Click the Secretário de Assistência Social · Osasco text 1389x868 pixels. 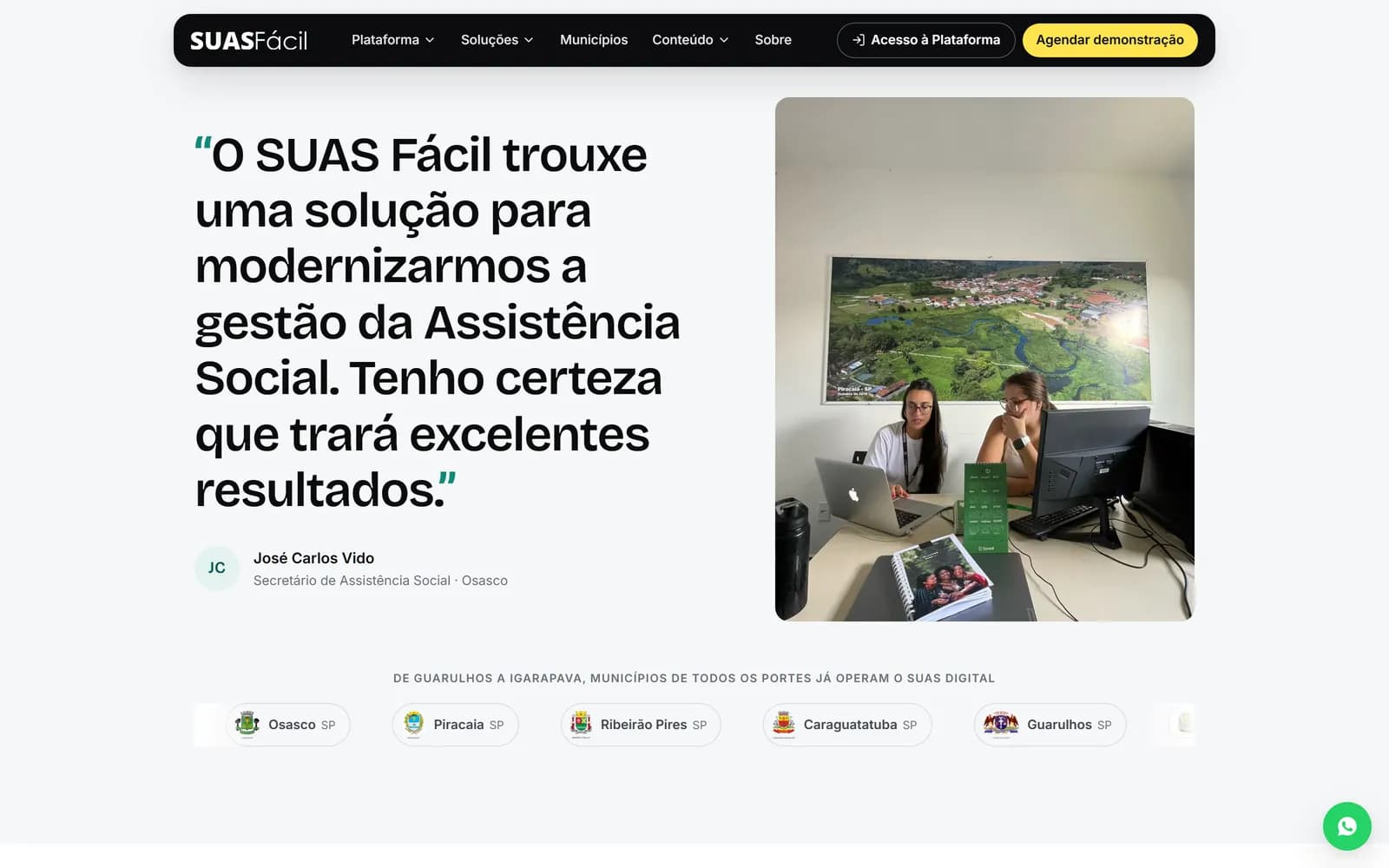380,581
